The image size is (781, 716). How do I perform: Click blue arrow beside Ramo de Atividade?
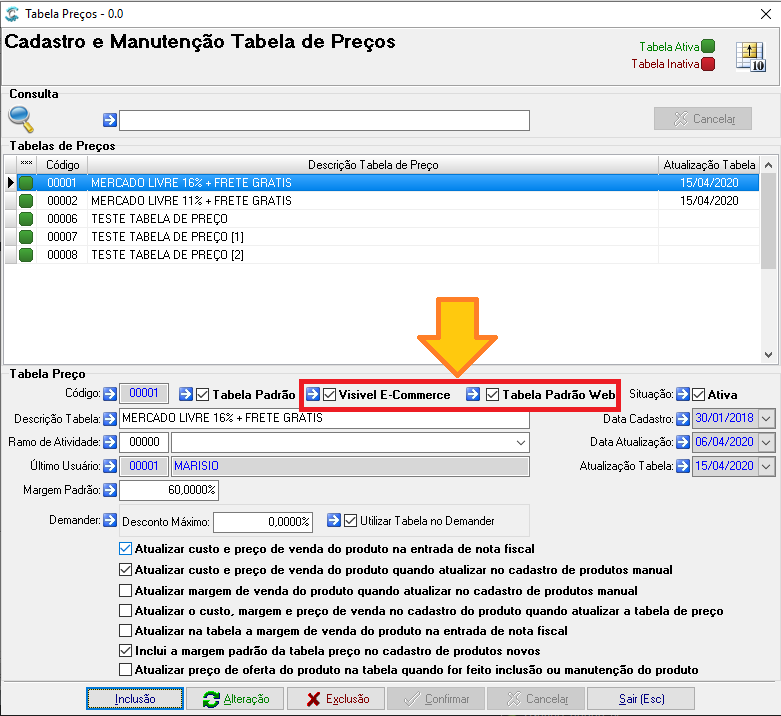pos(110,442)
